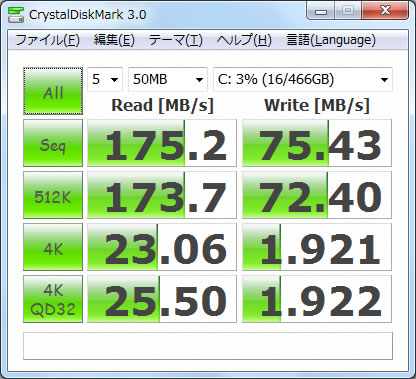Click the 4K write value 1.921

tap(317, 247)
